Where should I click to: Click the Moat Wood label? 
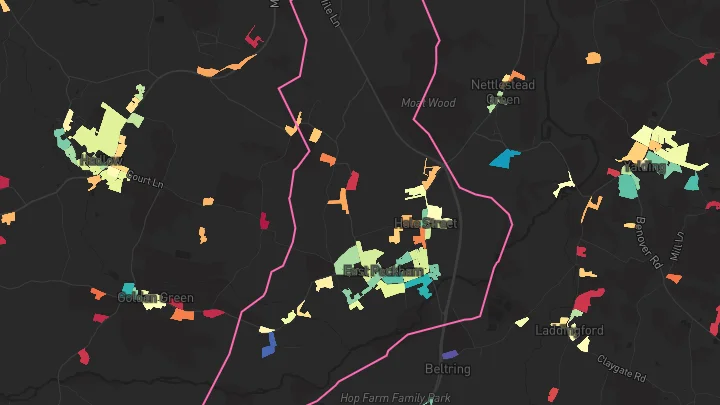[428, 103]
